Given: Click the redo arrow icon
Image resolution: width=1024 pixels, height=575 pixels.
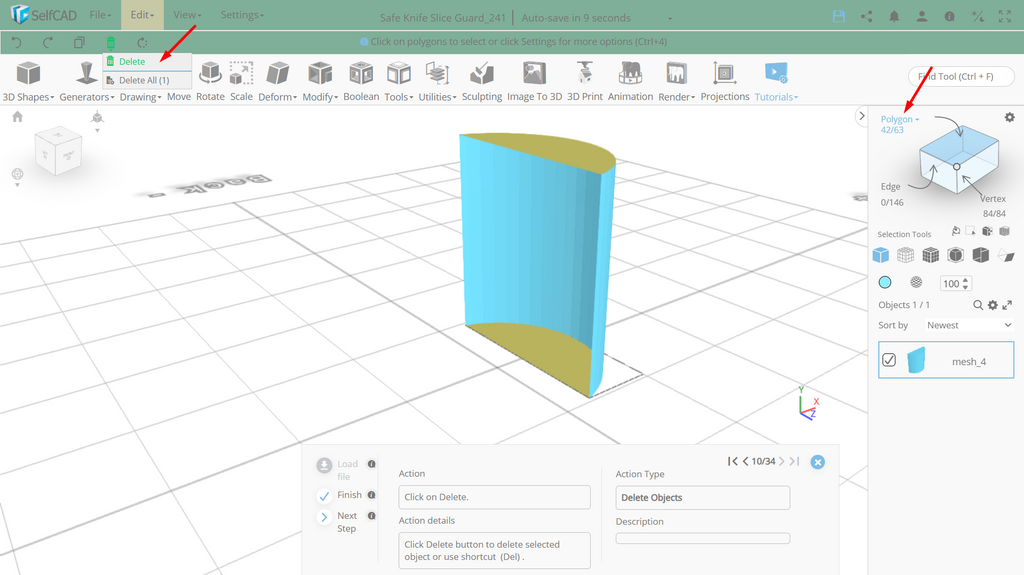Looking at the screenshot, I should pos(48,42).
